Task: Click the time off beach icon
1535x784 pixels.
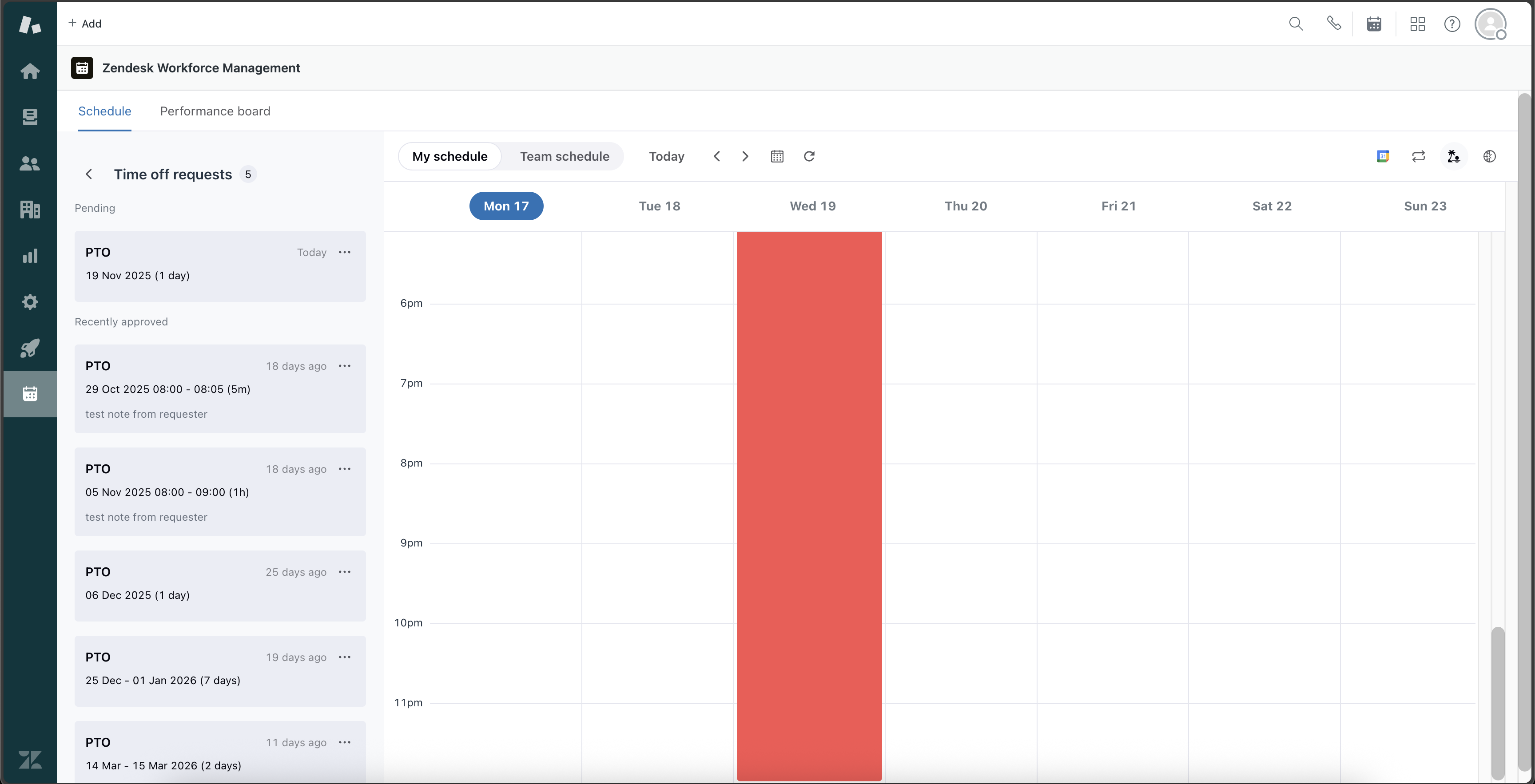Action: pos(1453,156)
